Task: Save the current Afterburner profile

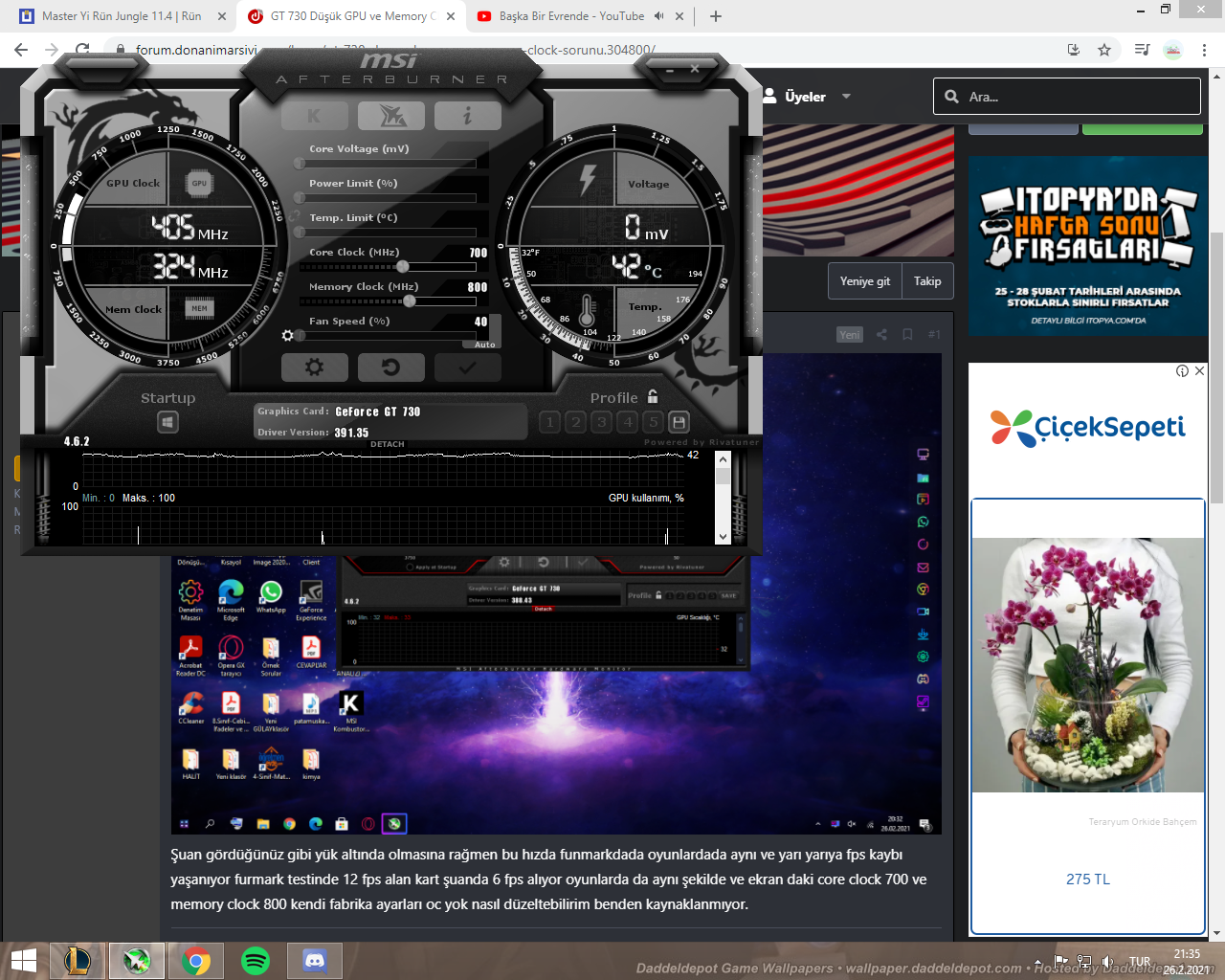Action: (679, 421)
